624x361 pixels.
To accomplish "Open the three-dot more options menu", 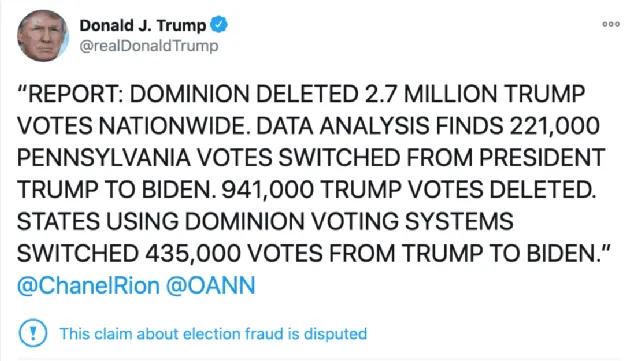I will 610,24.
